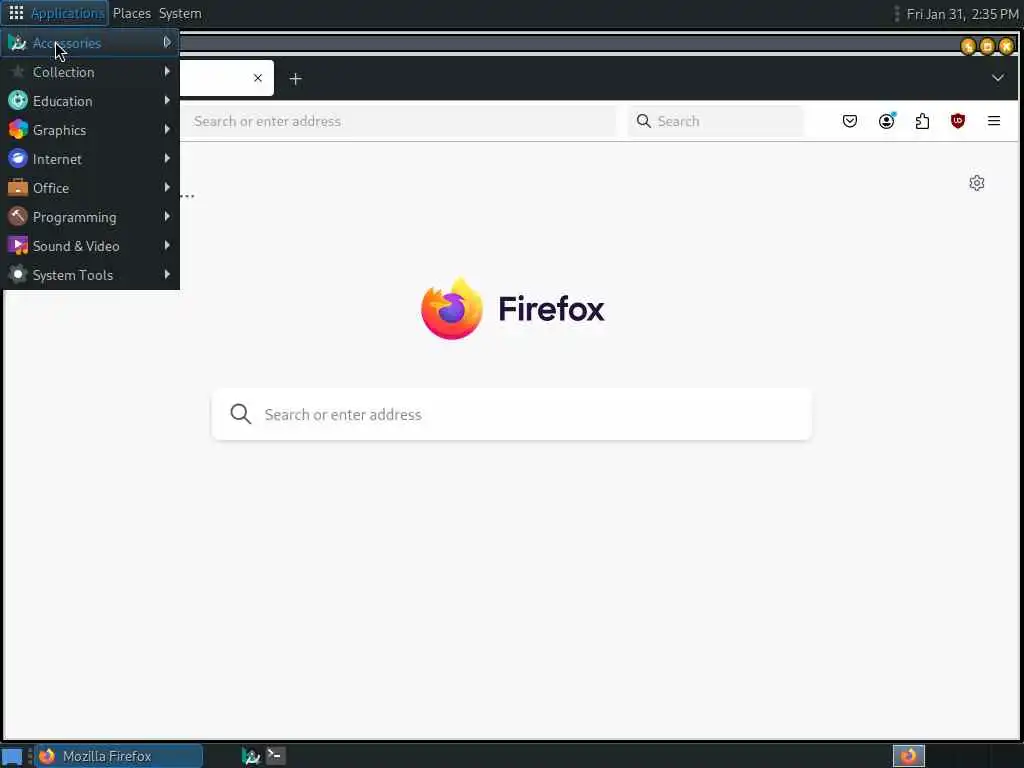
Task: Focus the Firefox address bar
Action: tap(398, 121)
